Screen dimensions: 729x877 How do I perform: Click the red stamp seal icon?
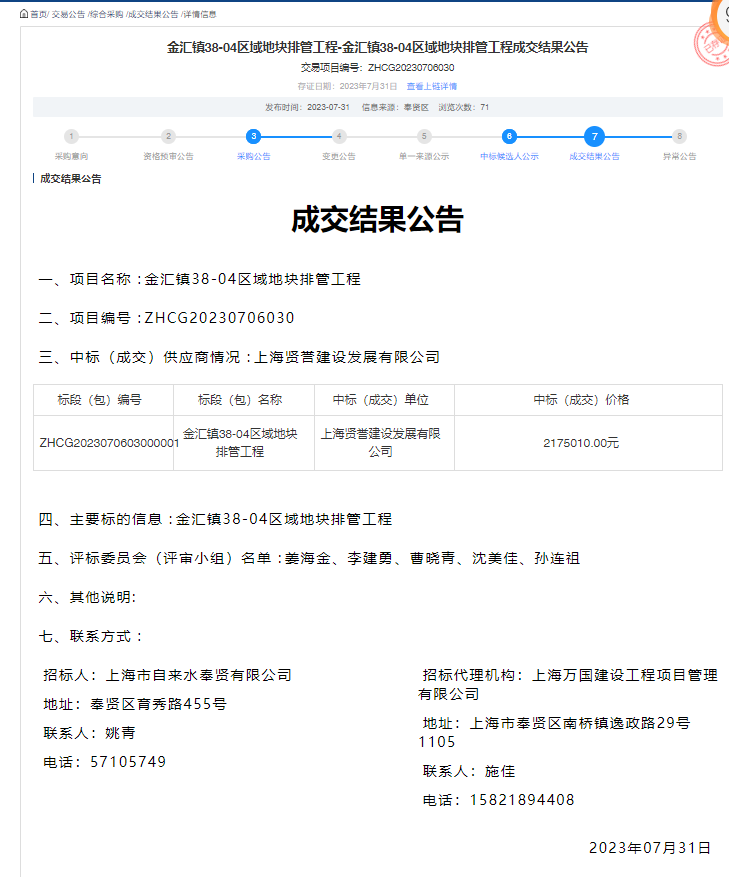pyautogui.click(x=711, y=46)
